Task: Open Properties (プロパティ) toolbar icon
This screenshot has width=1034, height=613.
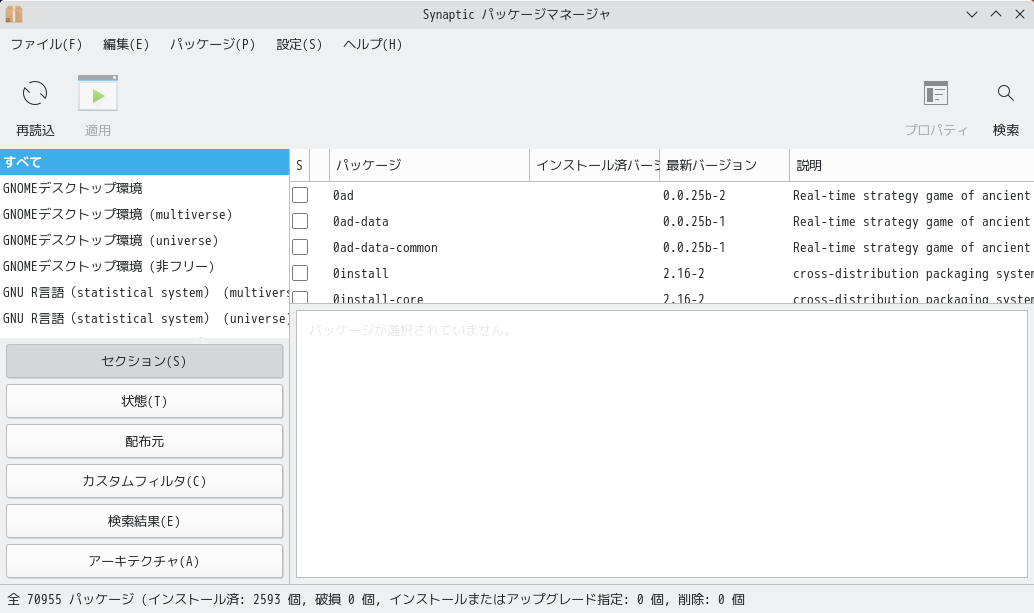Action: coord(936,94)
